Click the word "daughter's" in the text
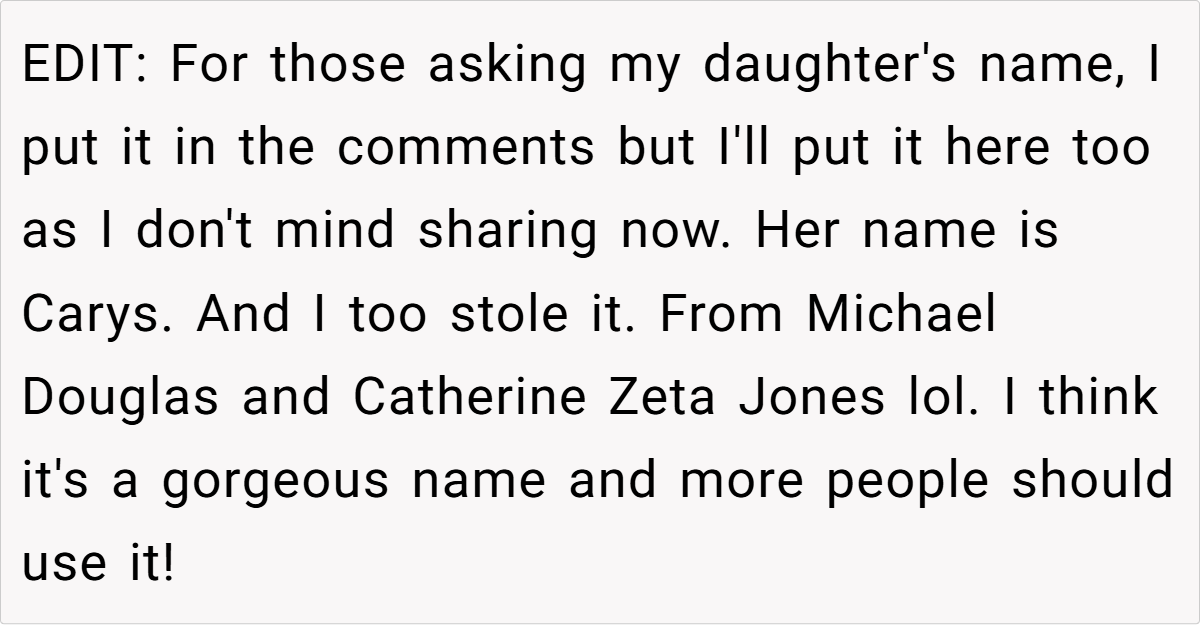1200x625 pixels. 832,66
